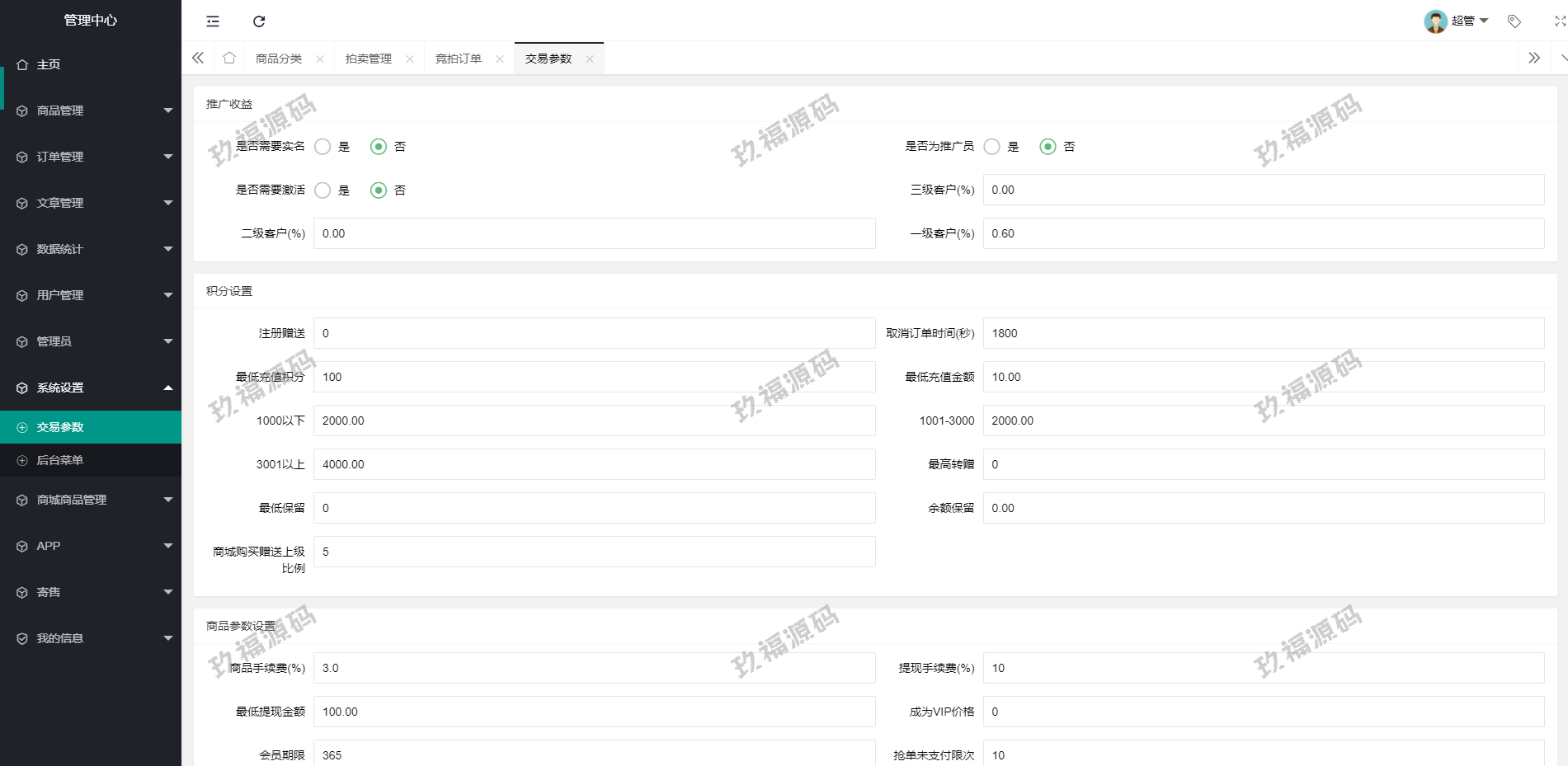
Task: Click the 超管 user avatar
Action: (x=1435, y=21)
